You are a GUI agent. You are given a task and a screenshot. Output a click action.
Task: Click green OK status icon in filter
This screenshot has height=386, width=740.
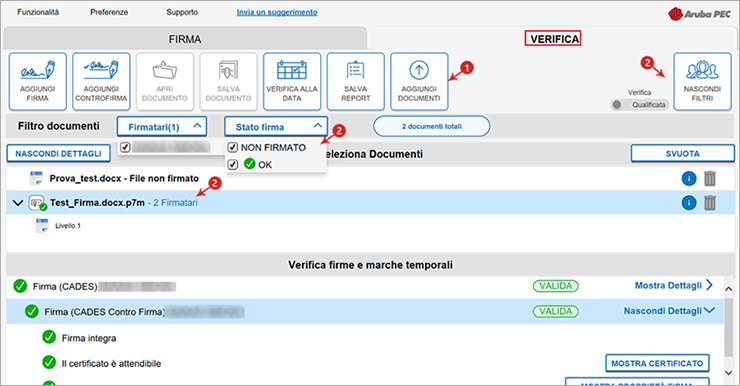[x=250, y=164]
